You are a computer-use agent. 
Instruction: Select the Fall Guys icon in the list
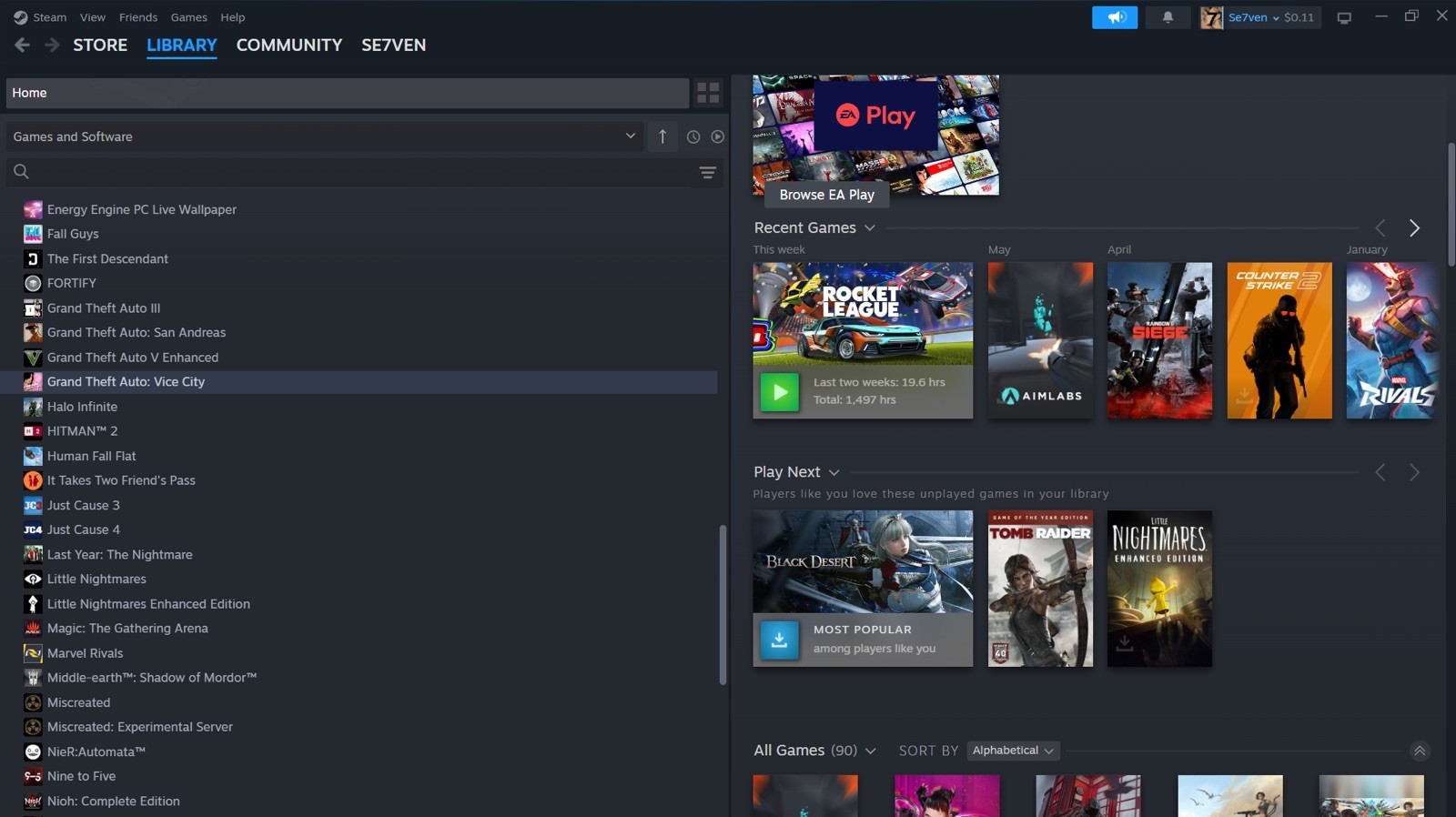pyautogui.click(x=33, y=234)
